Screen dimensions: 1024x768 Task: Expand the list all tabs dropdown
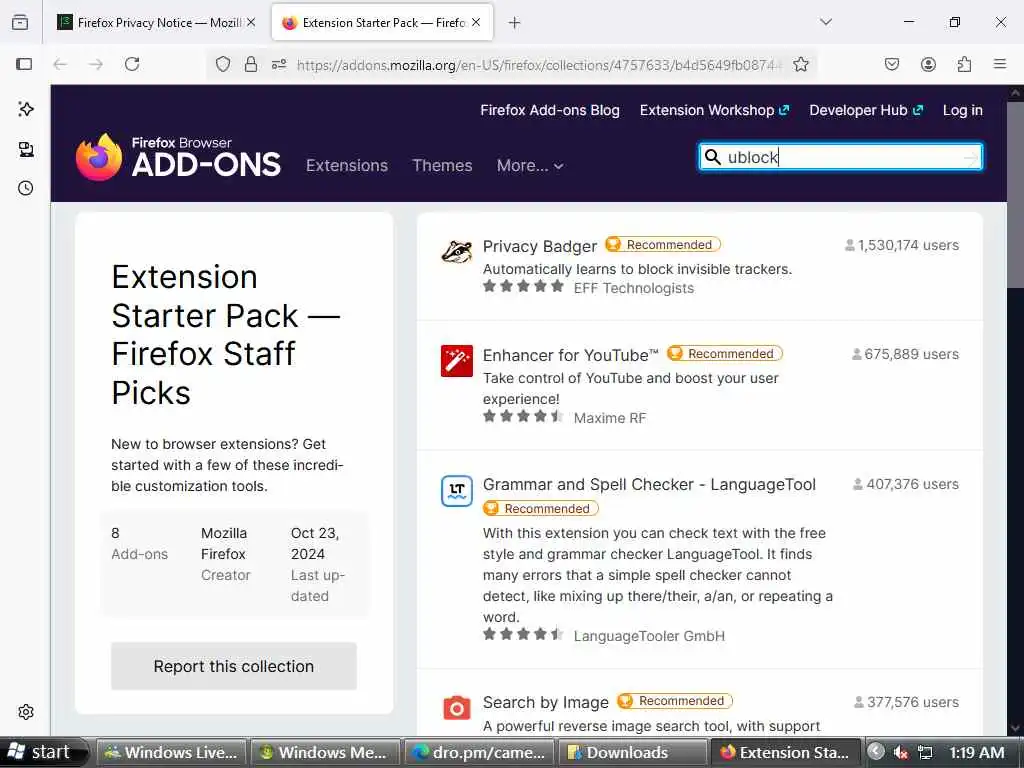click(x=826, y=22)
